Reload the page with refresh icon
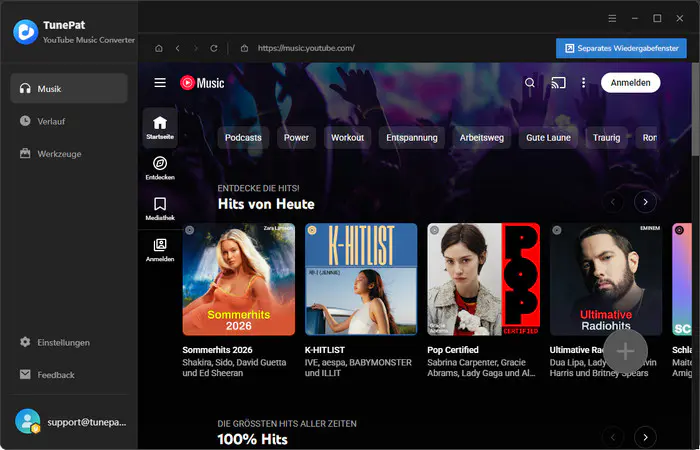Image resolution: width=700 pixels, height=450 pixels. click(x=214, y=48)
